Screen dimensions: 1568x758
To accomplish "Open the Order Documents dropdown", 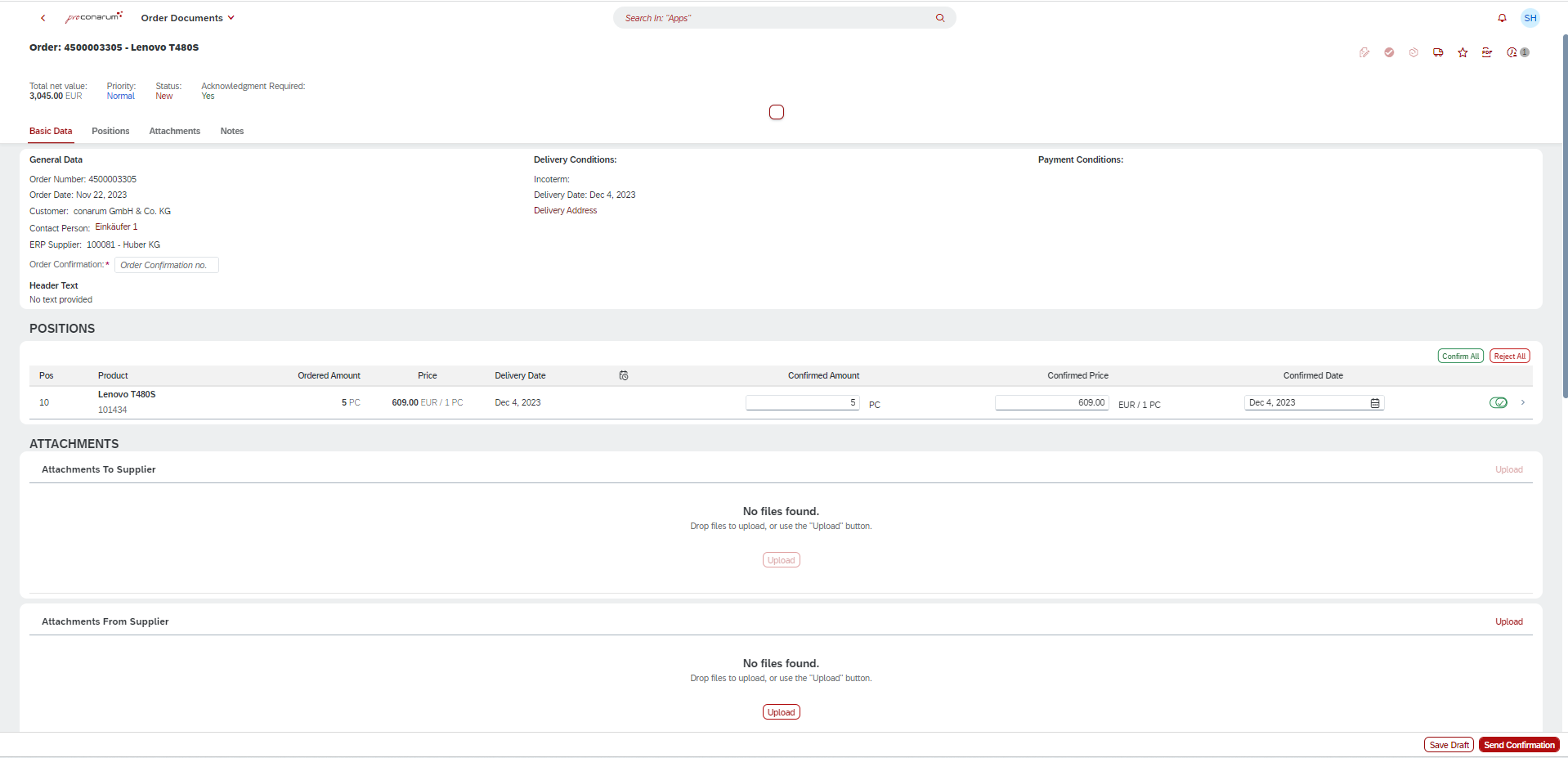I will pyautogui.click(x=187, y=17).
